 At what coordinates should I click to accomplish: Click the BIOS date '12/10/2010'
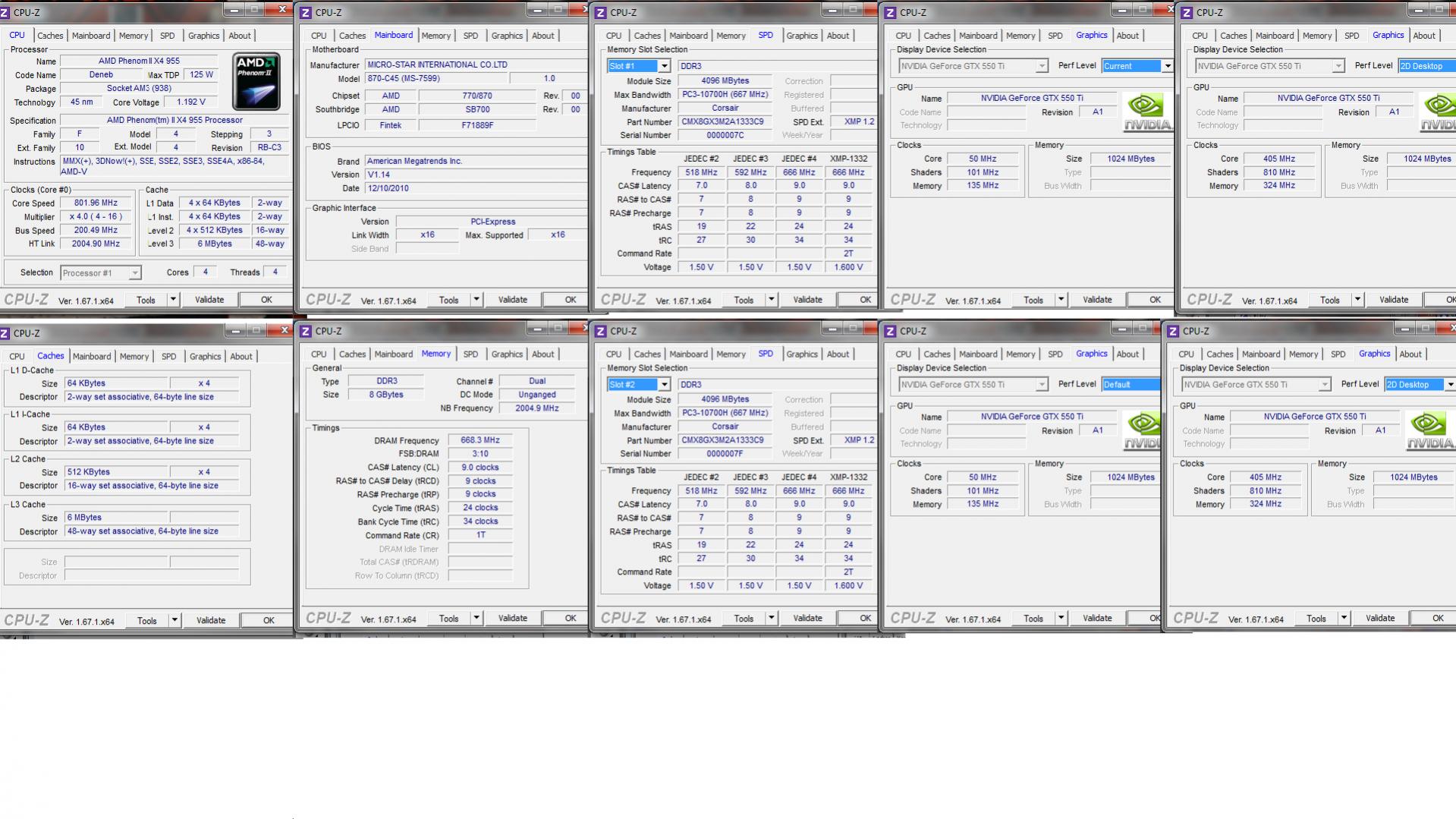(x=476, y=188)
